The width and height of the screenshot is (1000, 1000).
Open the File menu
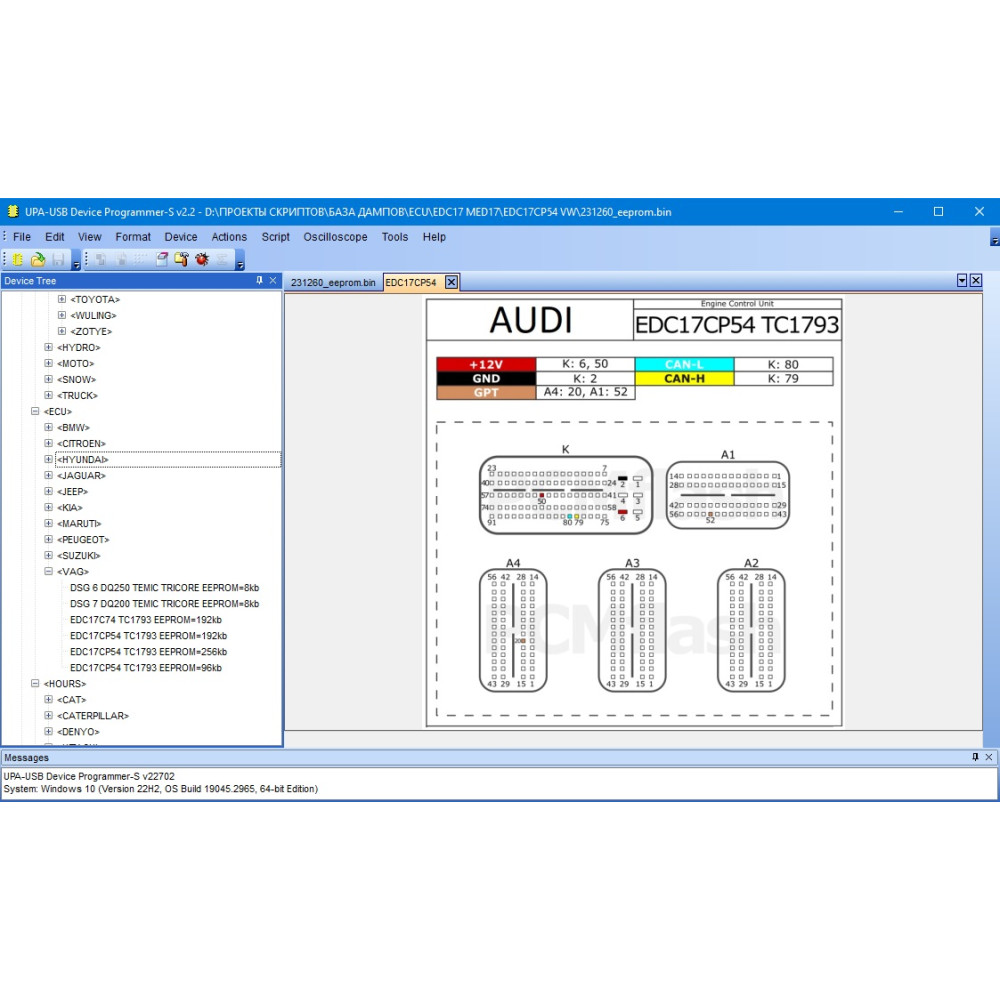(22, 237)
